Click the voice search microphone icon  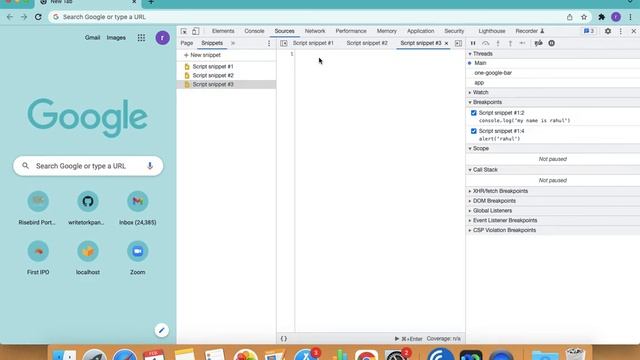coord(150,166)
